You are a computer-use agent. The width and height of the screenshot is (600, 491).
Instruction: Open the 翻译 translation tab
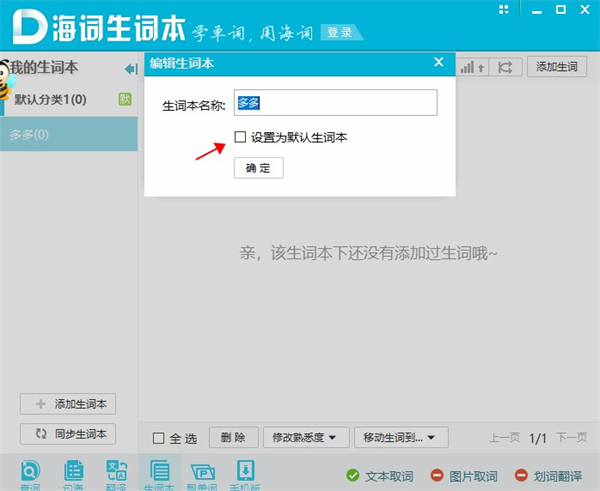116,475
